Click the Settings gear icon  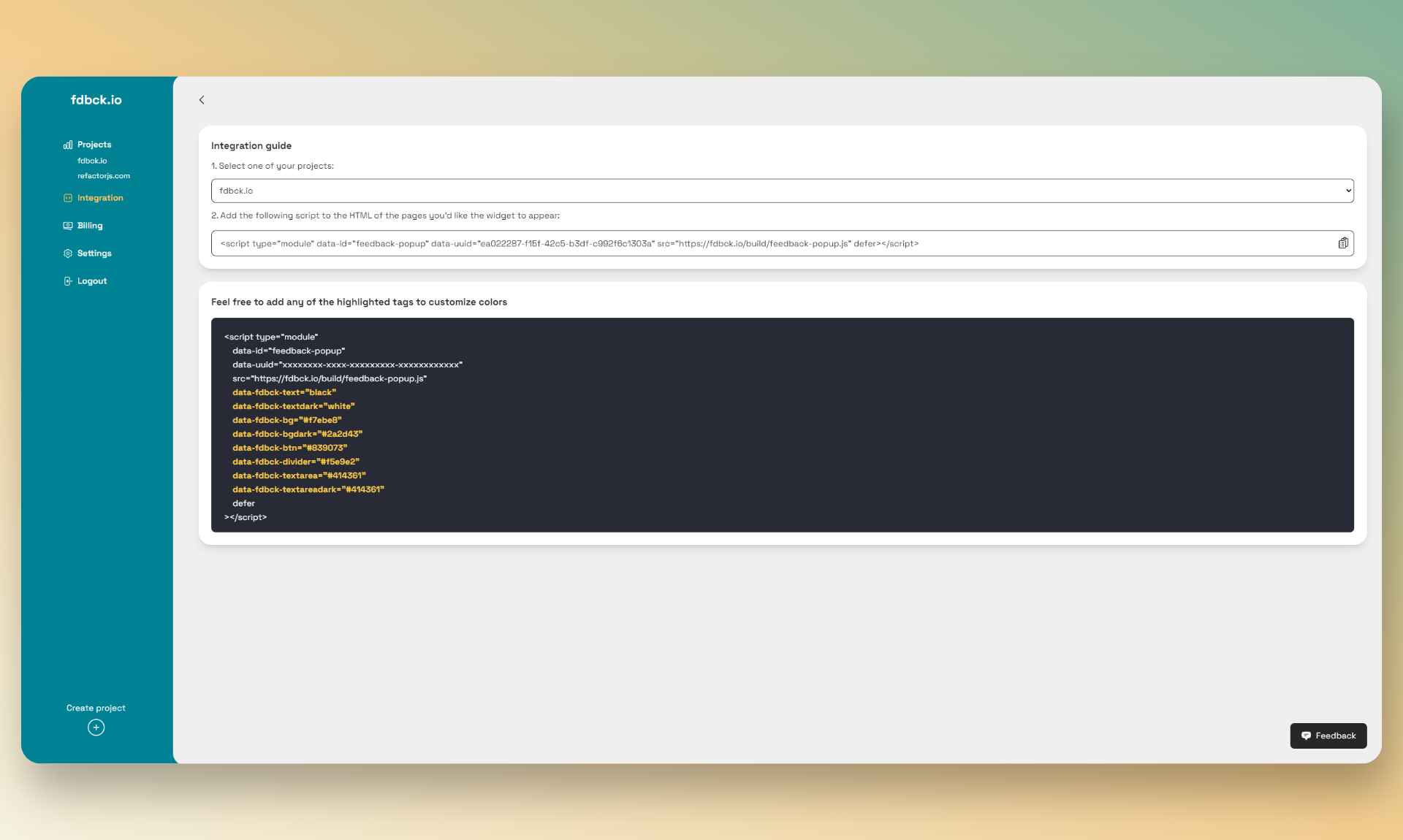(x=68, y=253)
